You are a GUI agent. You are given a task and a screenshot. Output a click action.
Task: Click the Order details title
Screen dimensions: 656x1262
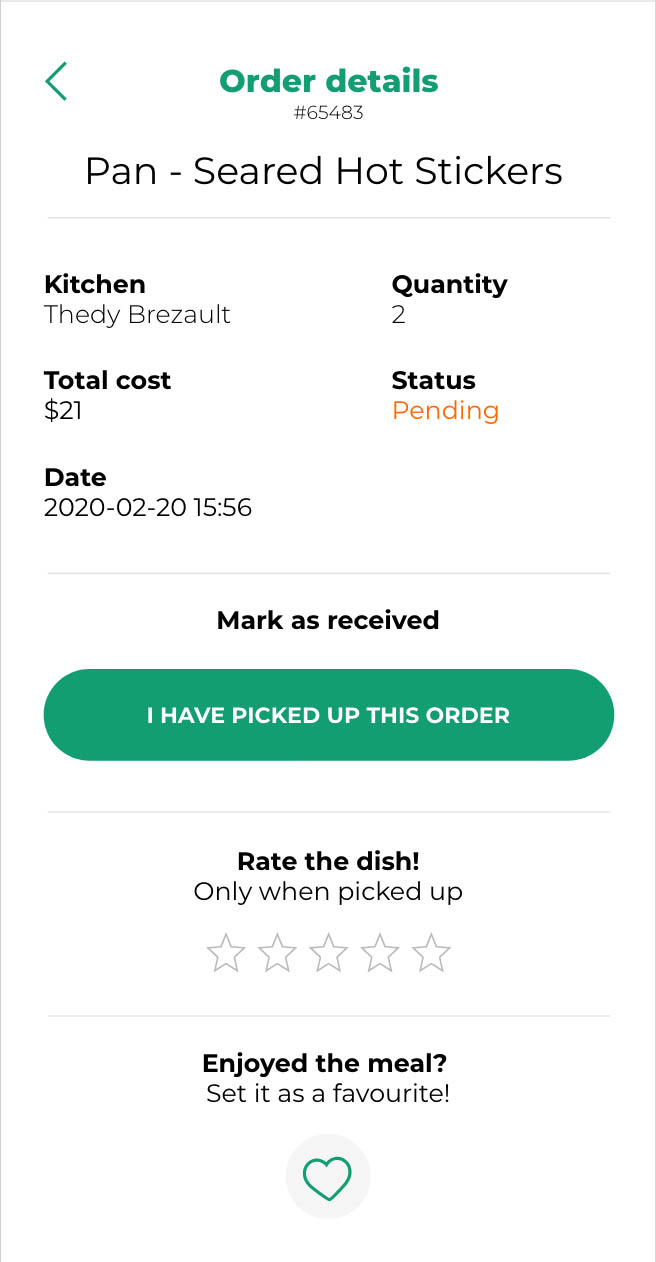pyautogui.click(x=328, y=81)
